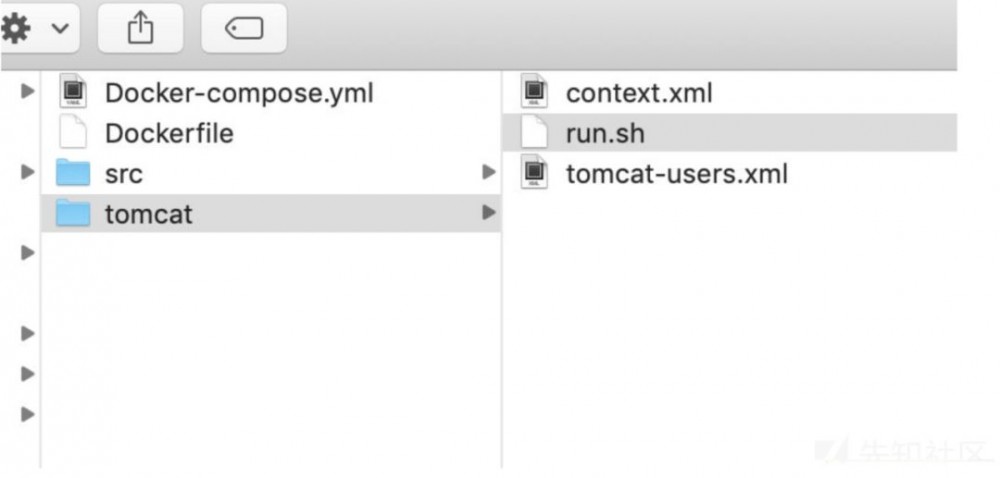Click the tomcat-users.xml file icon
1000x478 pixels.
pos(535,173)
